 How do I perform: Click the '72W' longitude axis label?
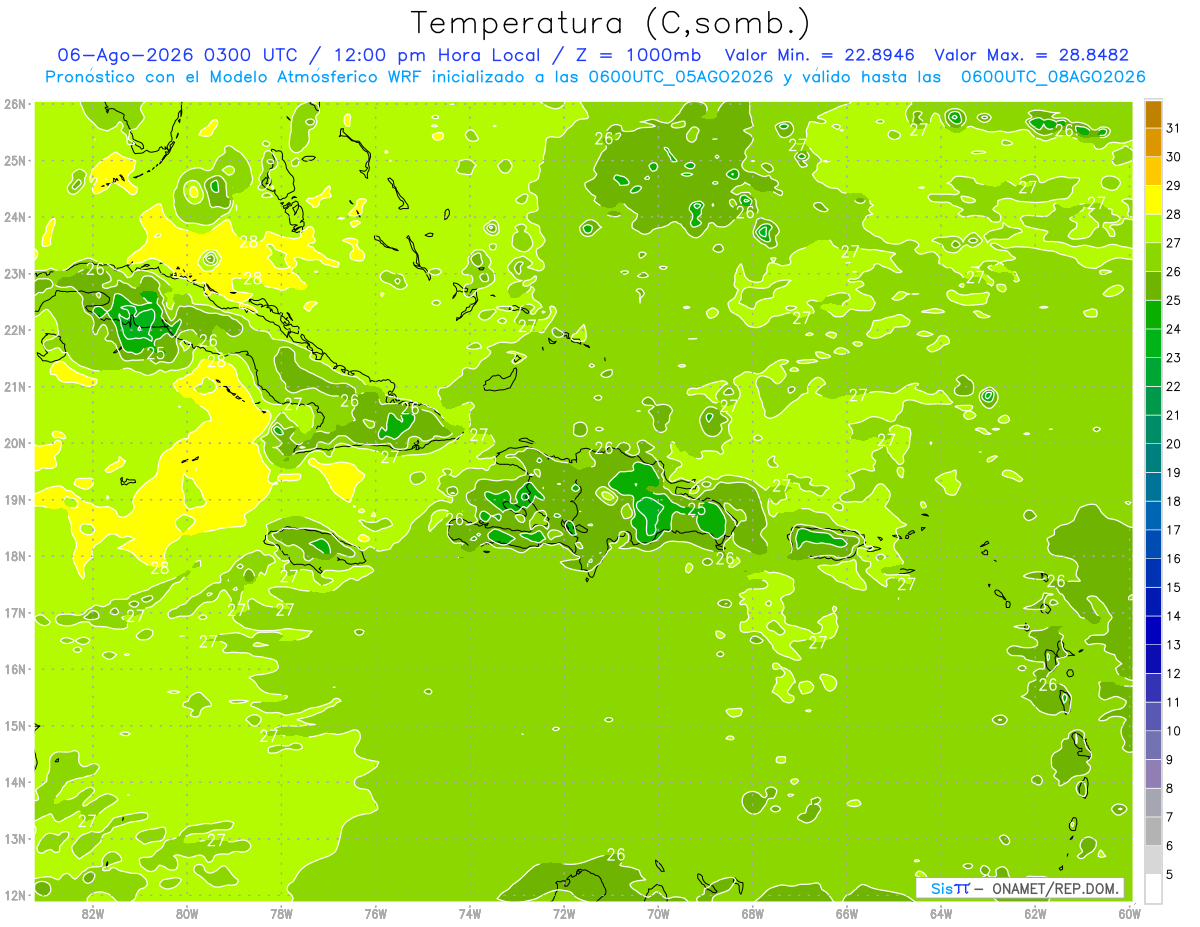(x=564, y=914)
